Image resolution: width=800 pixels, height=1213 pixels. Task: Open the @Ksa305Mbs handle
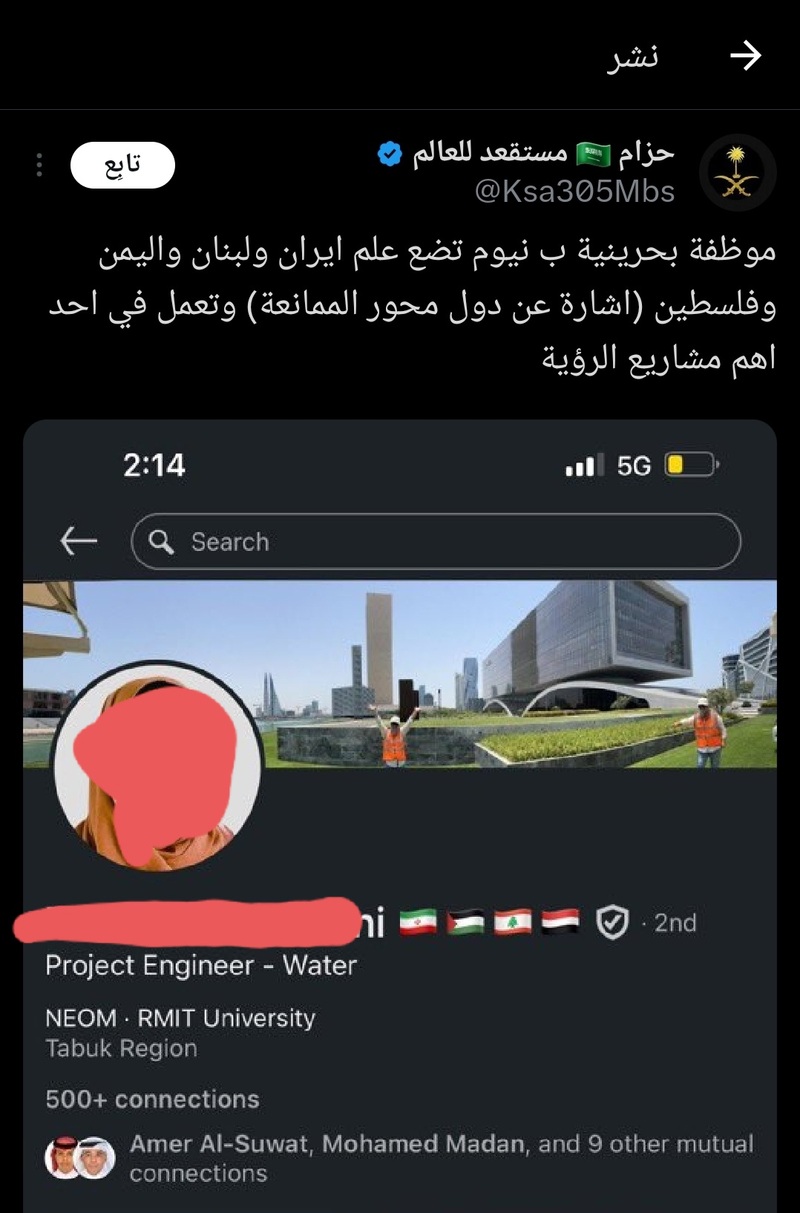coord(575,191)
